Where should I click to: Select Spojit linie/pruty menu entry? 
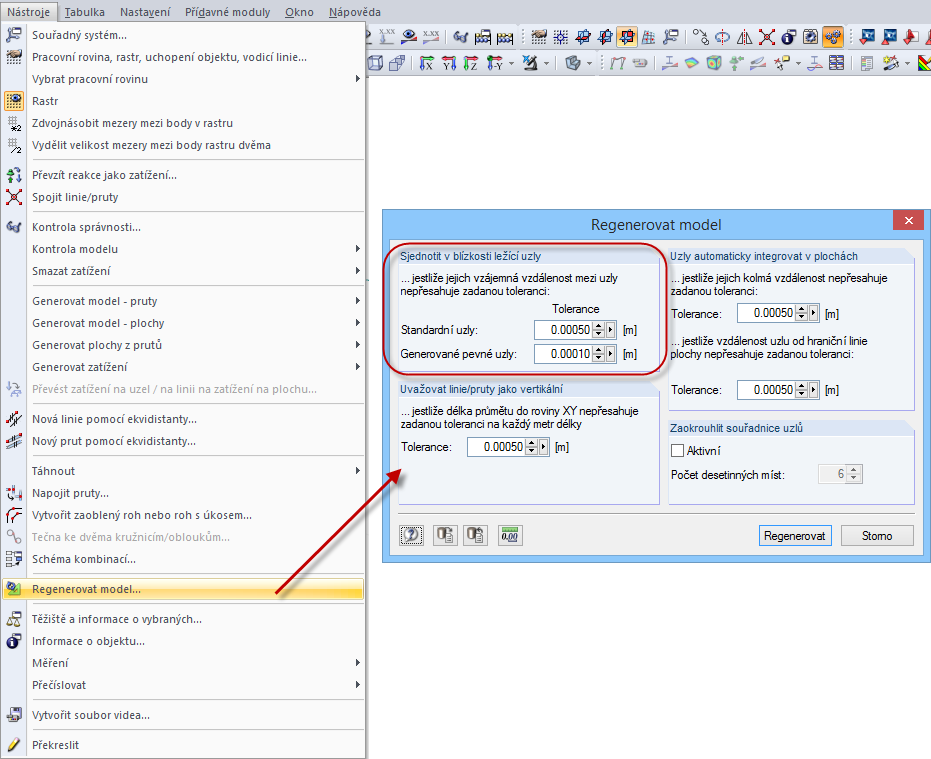[183, 197]
